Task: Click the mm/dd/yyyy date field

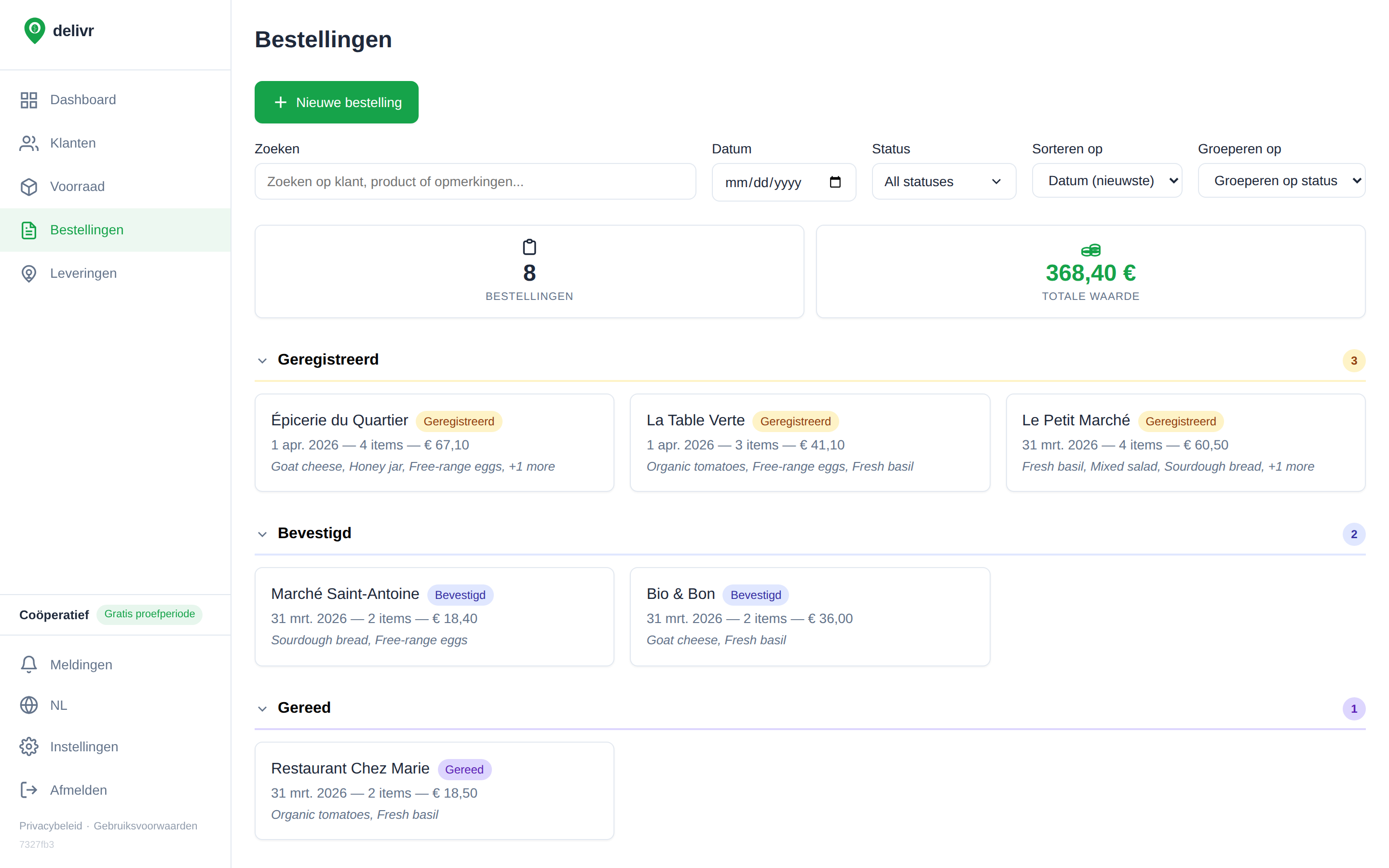Action: 783,182
